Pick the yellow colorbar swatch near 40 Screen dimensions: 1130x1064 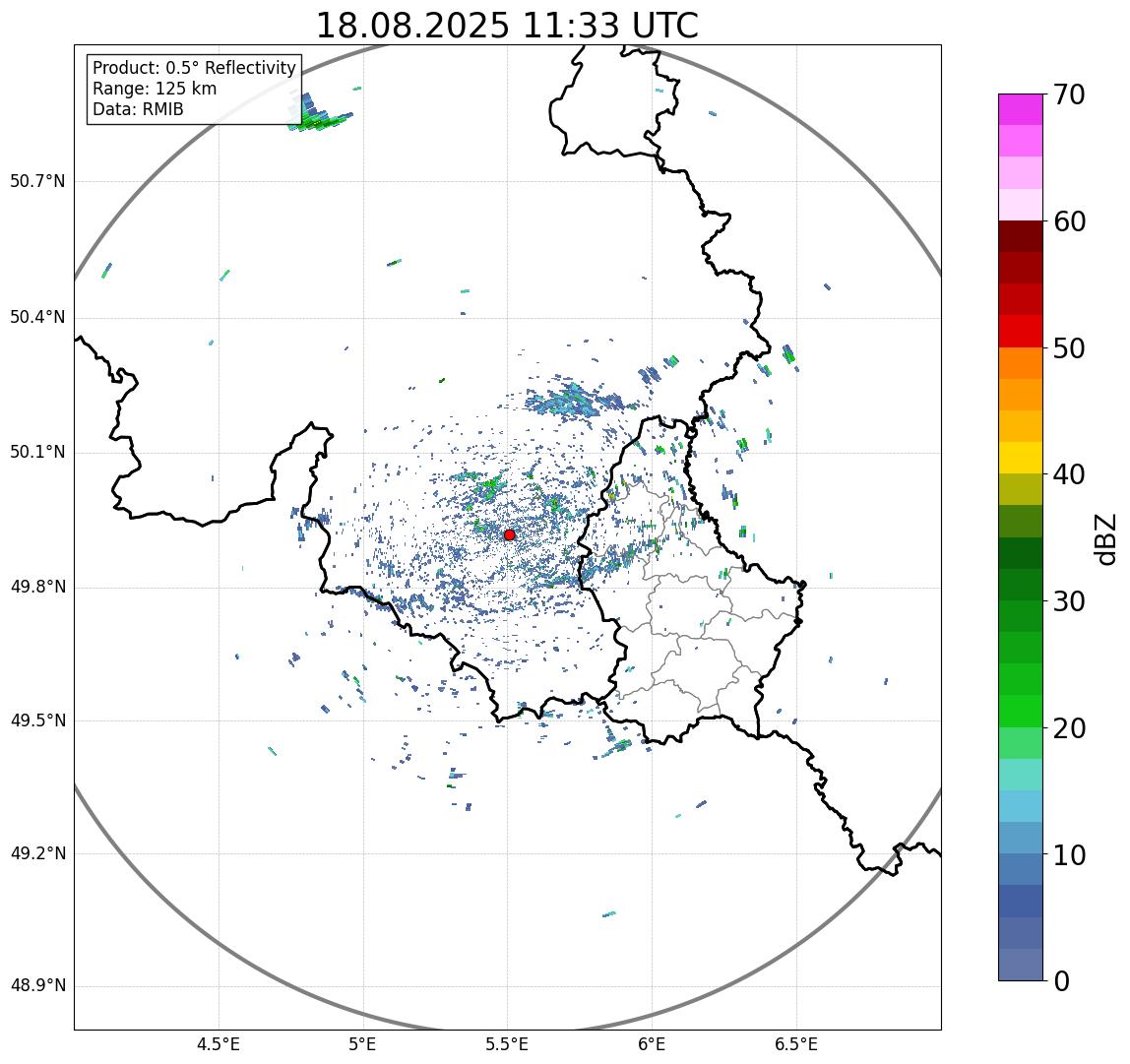pos(1021,458)
